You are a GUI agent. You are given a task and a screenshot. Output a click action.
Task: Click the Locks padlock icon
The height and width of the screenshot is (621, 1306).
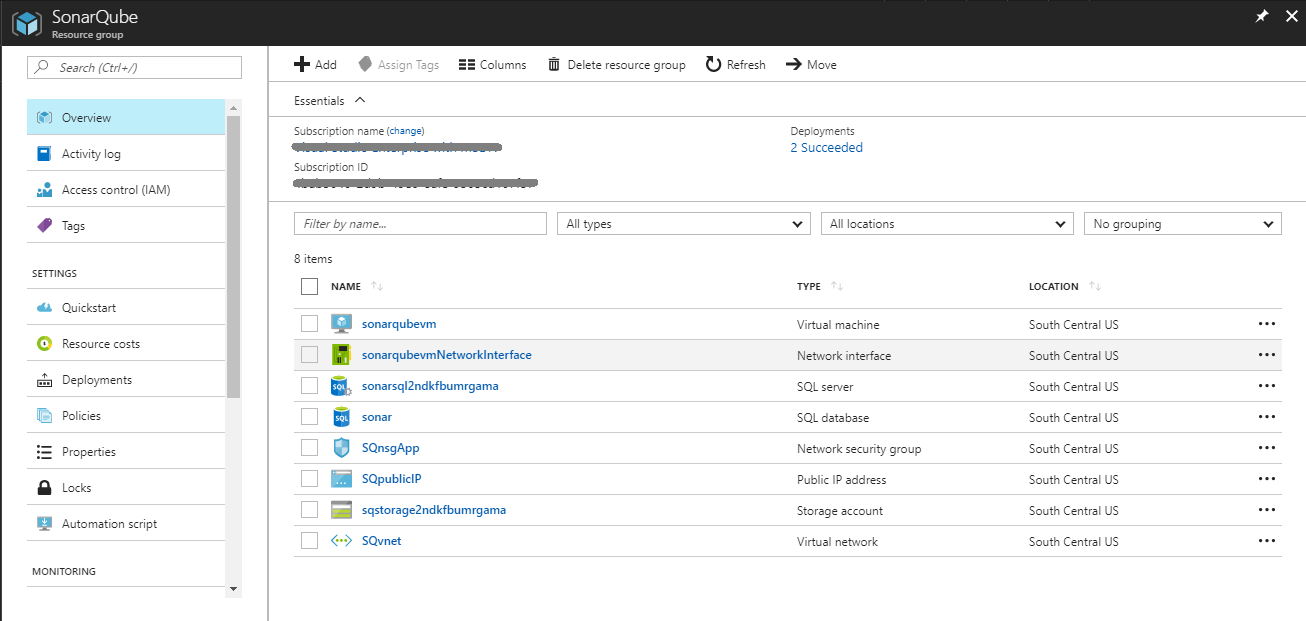click(44, 488)
